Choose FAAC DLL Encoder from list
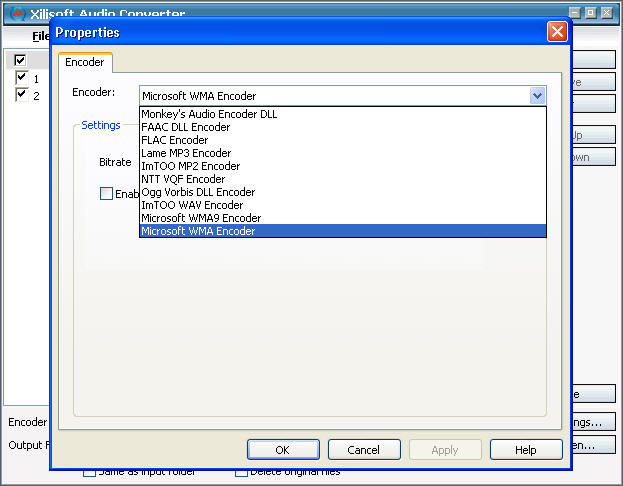Viewport: 623px width, 486px height. 343,127
